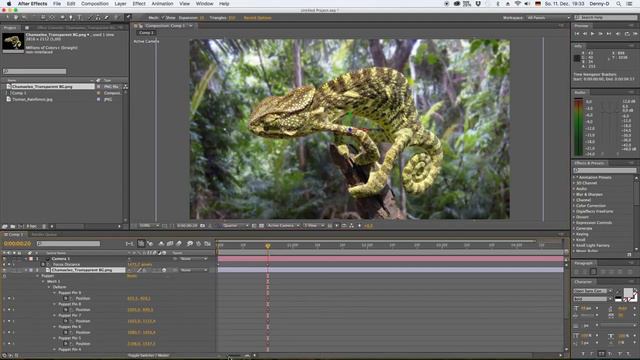Switch to the Render Queue tab
640x360 pixels.
(44, 235)
